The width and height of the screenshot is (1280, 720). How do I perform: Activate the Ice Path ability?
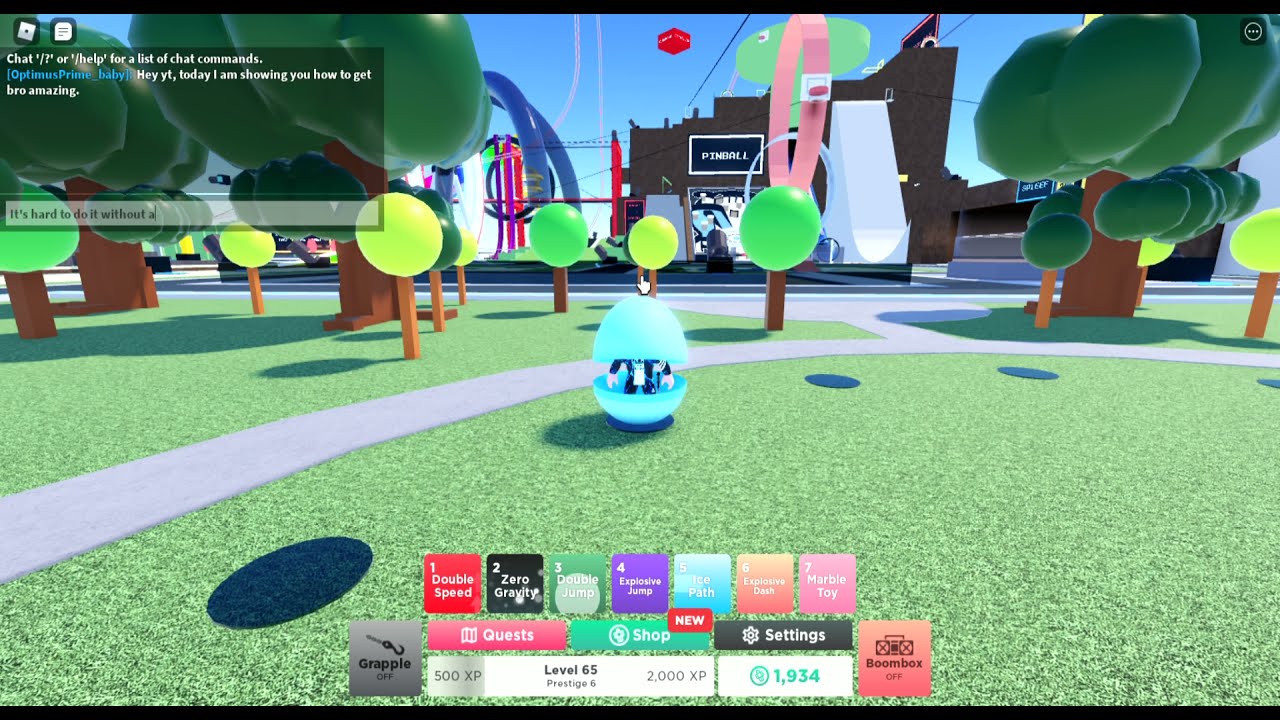pyautogui.click(x=702, y=584)
